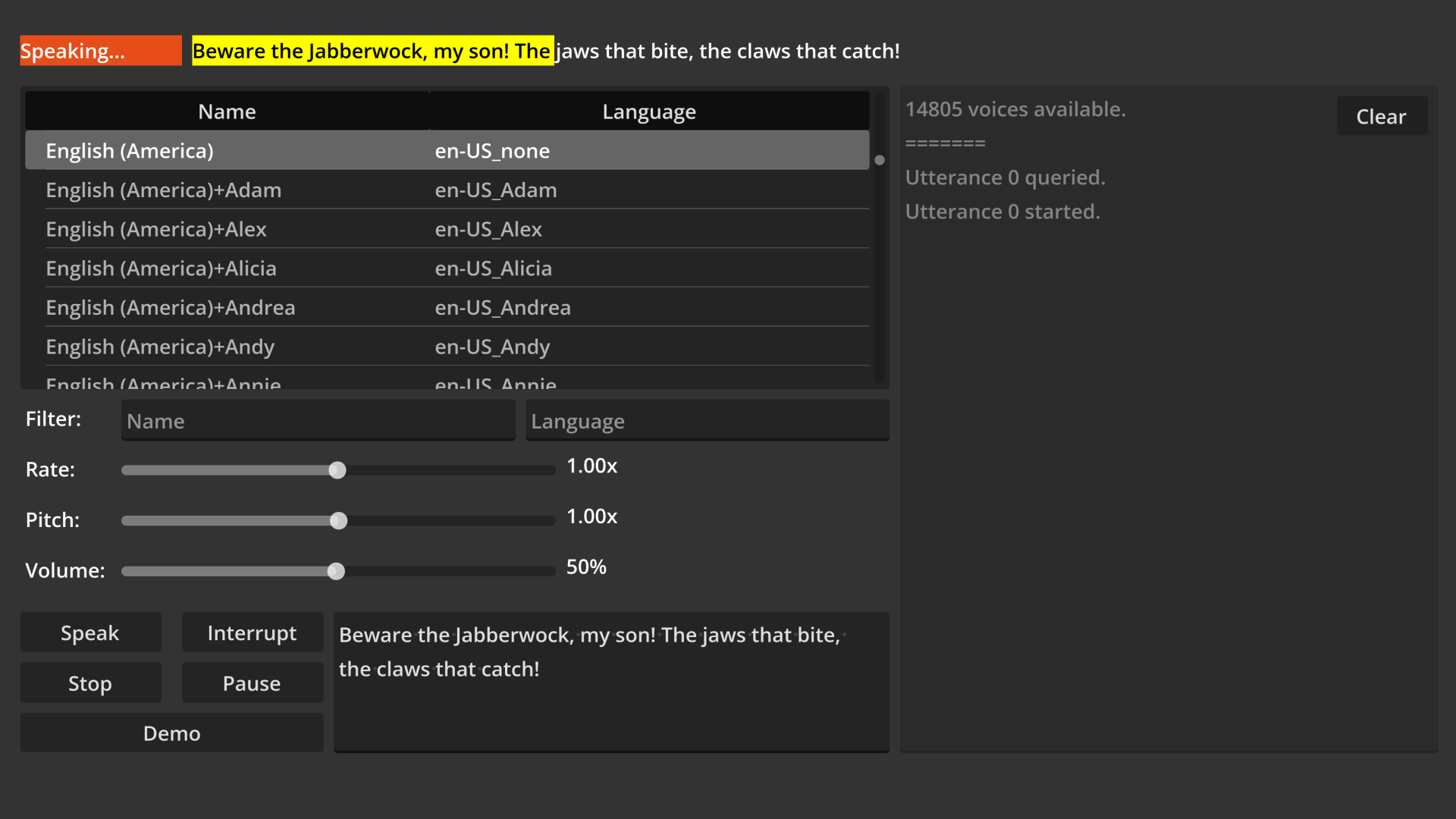Click the en-US_Alicia language cell
The width and height of the screenshot is (1456, 819).
tap(494, 268)
